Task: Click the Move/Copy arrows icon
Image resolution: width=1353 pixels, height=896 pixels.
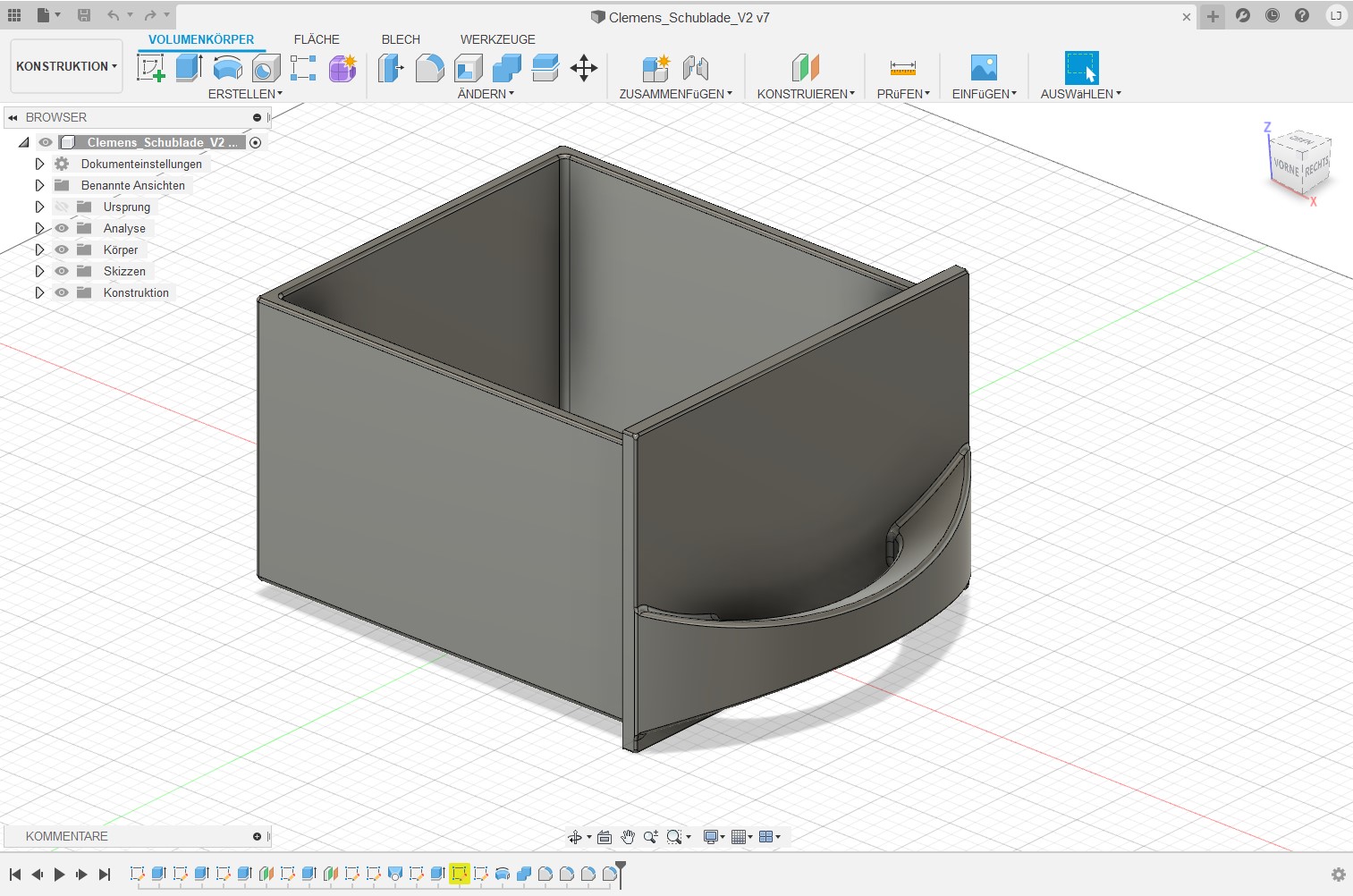Action: click(584, 68)
